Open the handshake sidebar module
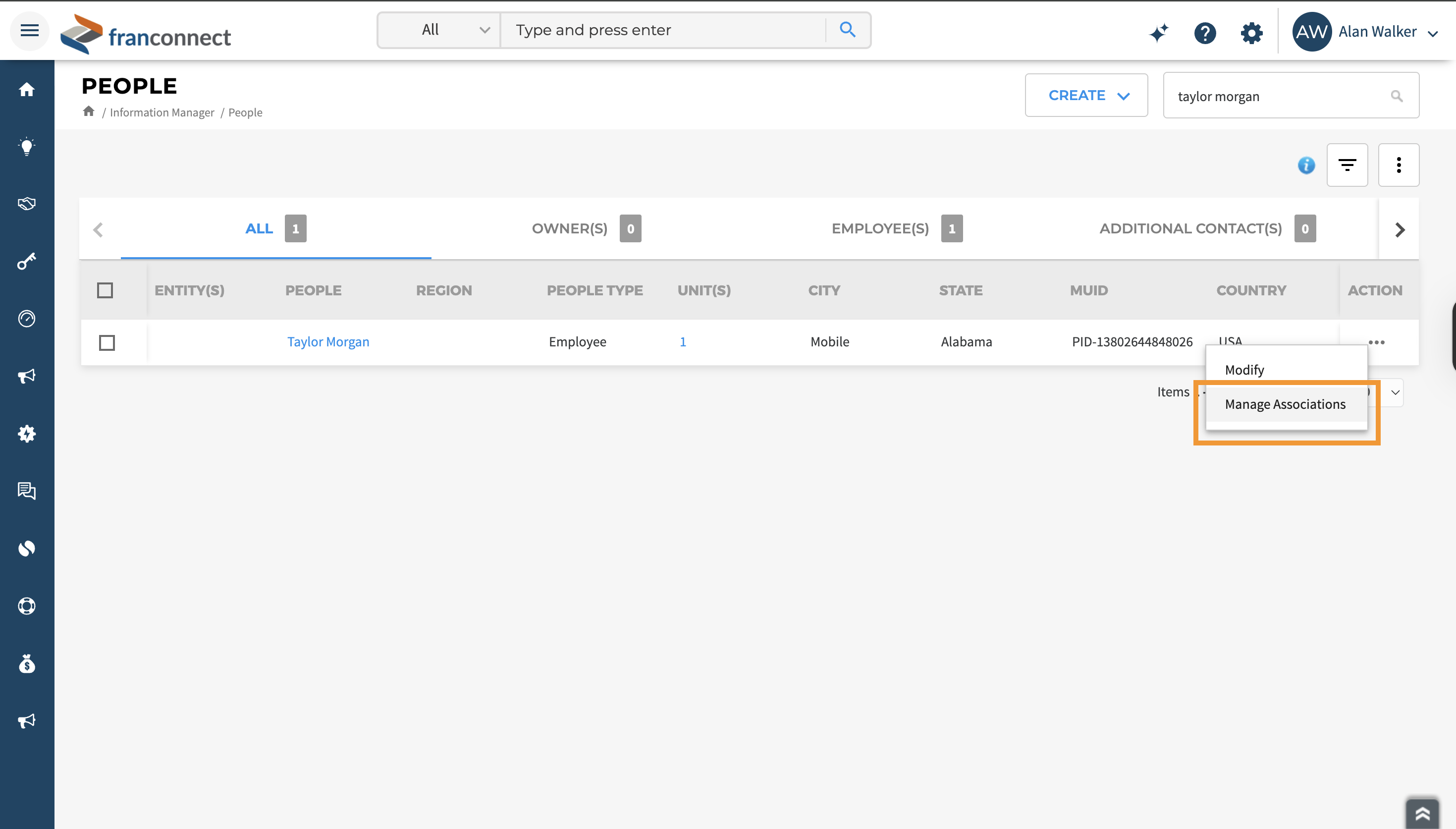 (27, 204)
